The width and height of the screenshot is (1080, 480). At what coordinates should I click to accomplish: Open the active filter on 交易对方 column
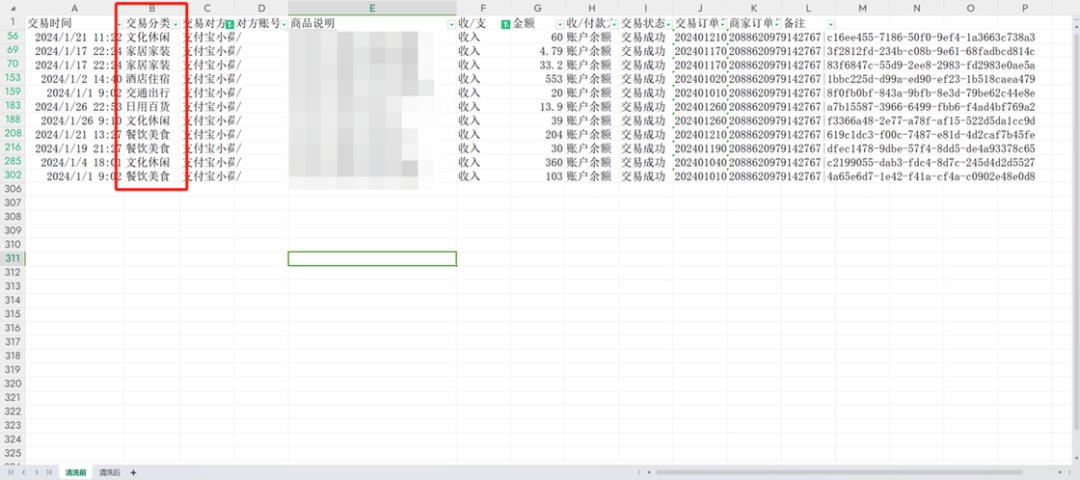pyautogui.click(x=229, y=24)
